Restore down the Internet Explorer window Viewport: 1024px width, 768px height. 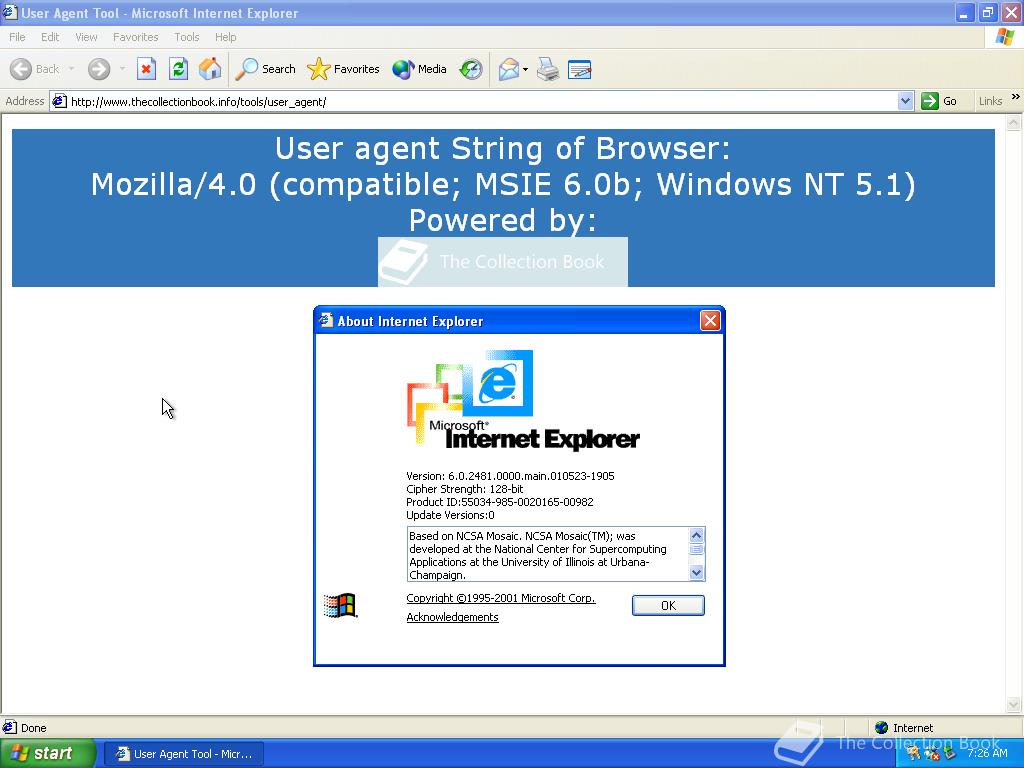(987, 12)
